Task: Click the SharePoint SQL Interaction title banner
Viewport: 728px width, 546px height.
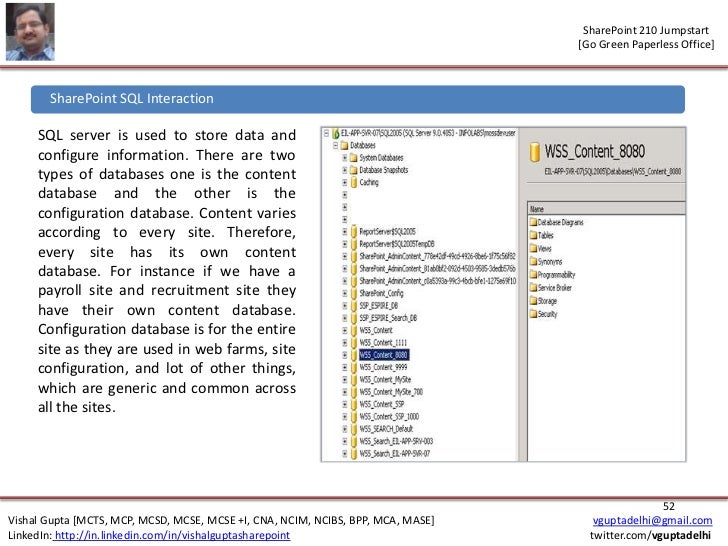Action: 358,99
